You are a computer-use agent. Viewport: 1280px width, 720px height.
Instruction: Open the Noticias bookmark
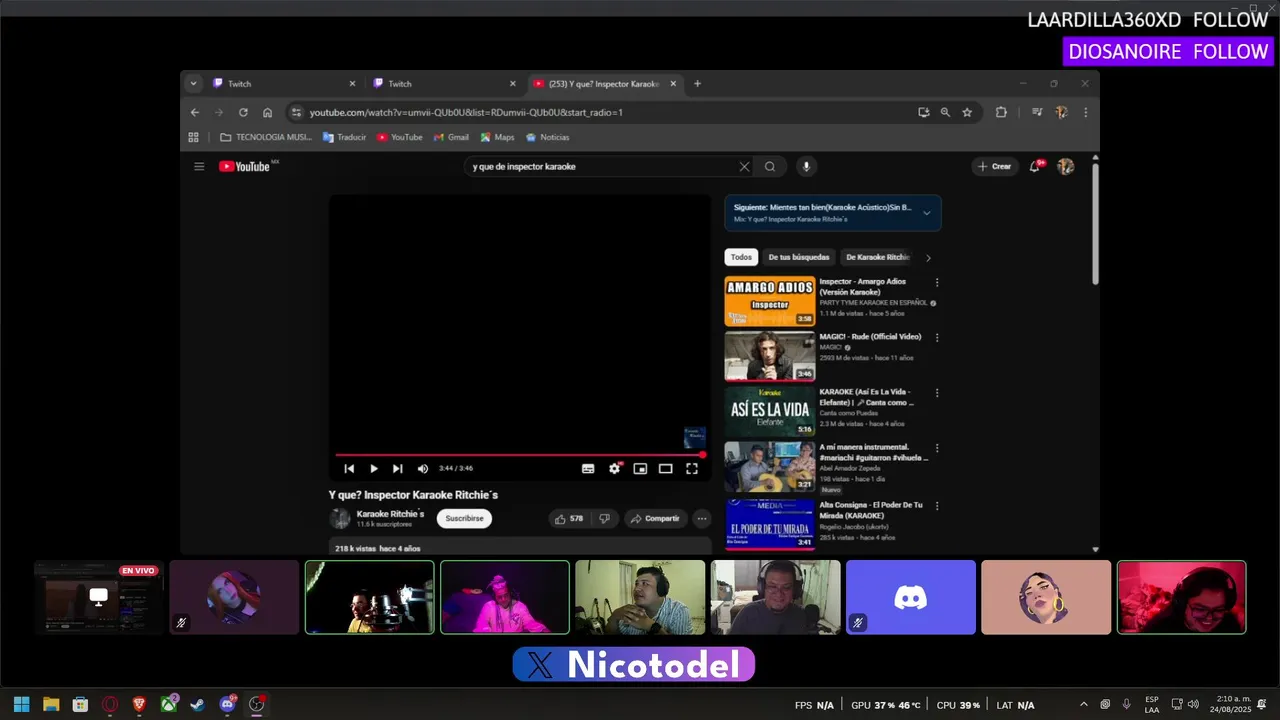pyautogui.click(x=548, y=138)
